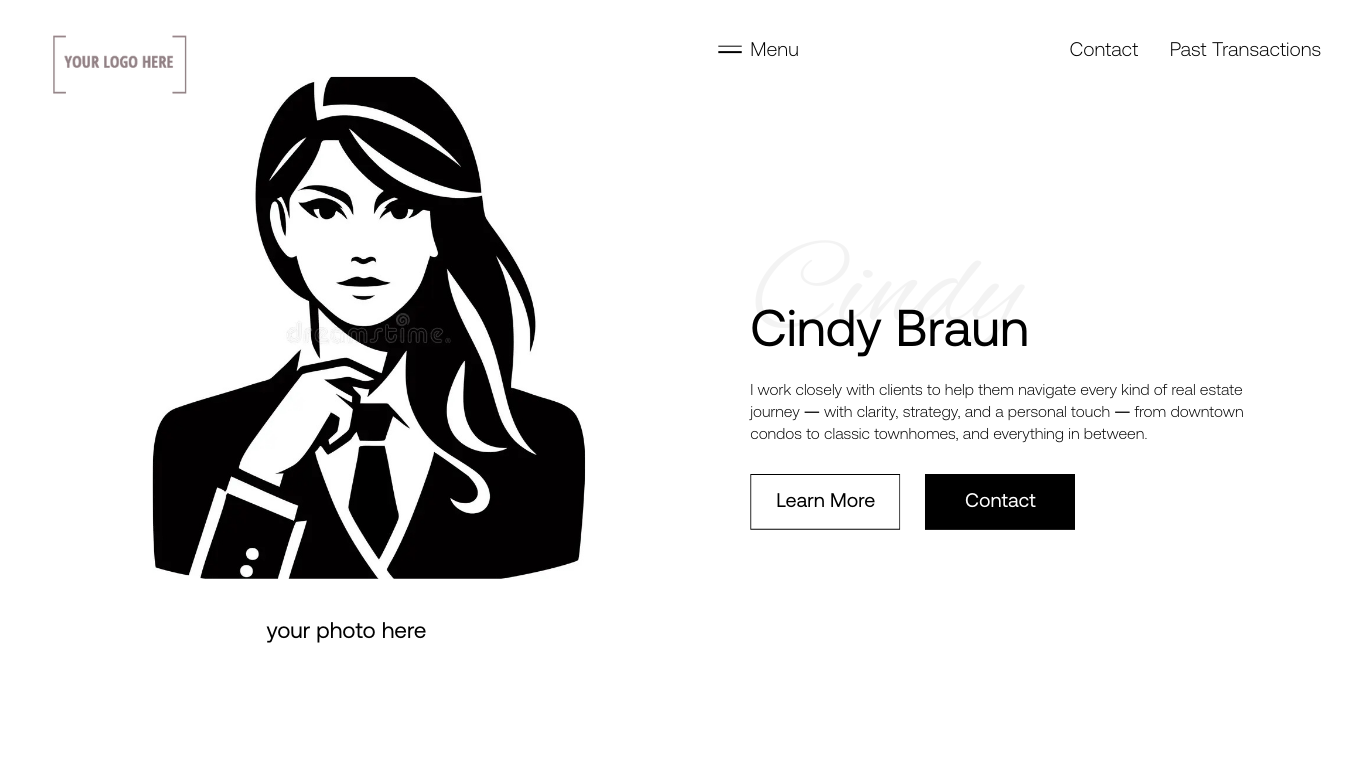Click the sleeve cuff buttons in the illustration
The height and width of the screenshot is (768, 1366).
(249, 562)
